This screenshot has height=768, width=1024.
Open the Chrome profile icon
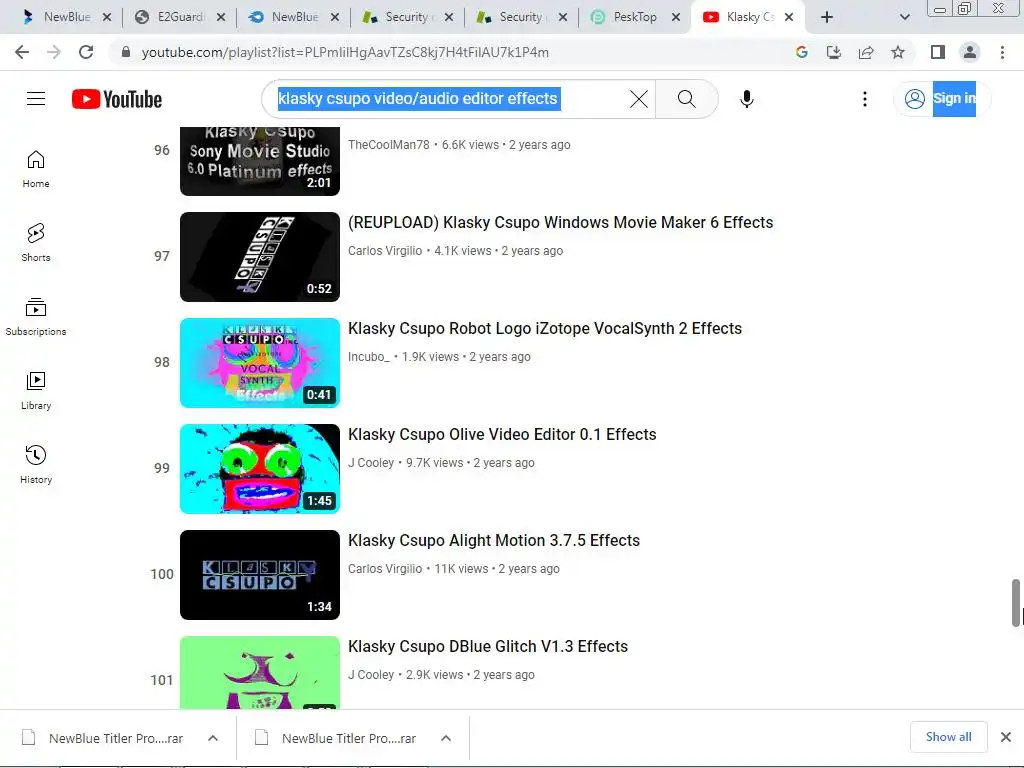point(970,52)
